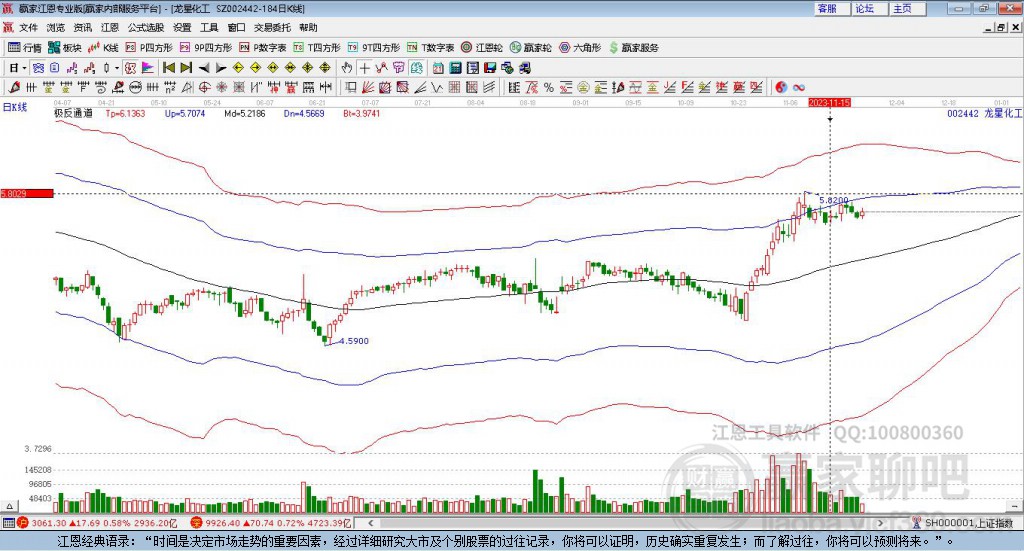Move chart left with black arrow
This screenshot has width=1024, height=551.
tap(204, 68)
